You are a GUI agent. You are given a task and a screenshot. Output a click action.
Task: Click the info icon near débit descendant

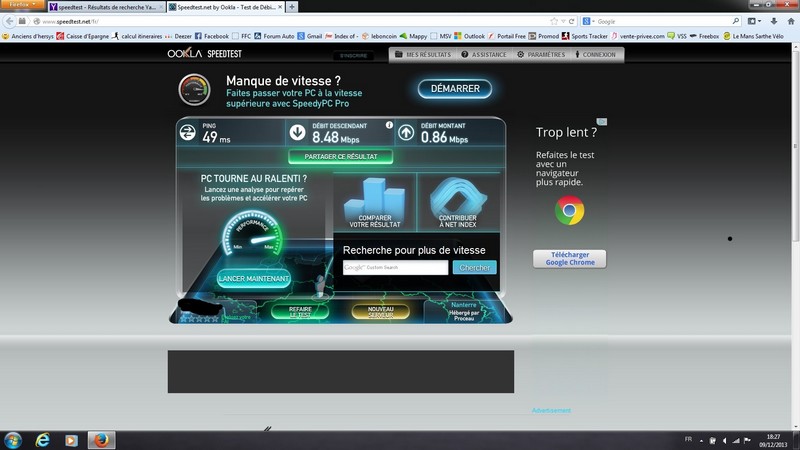pos(389,125)
